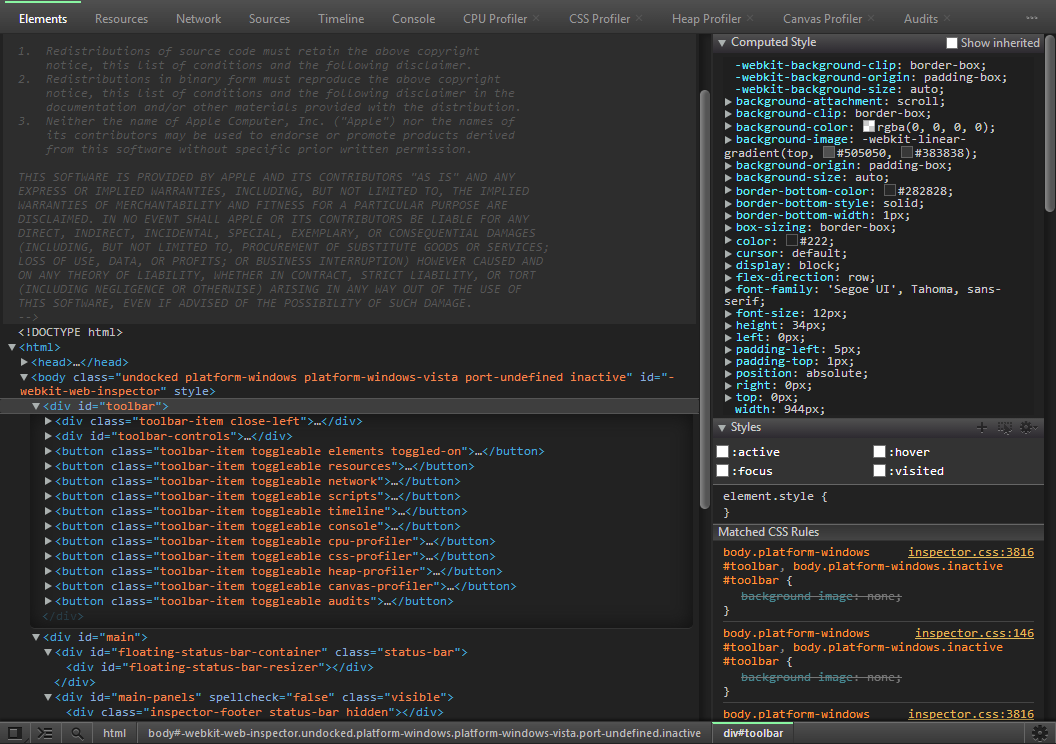
Task: Switch to the Network tab
Action: (x=198, y=17)
